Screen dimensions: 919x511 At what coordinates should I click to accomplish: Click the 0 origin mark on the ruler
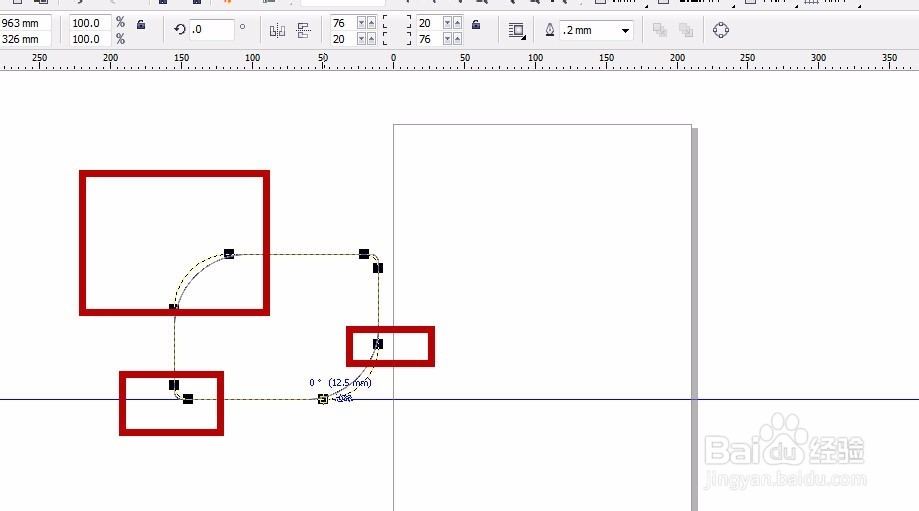point(393,57)
